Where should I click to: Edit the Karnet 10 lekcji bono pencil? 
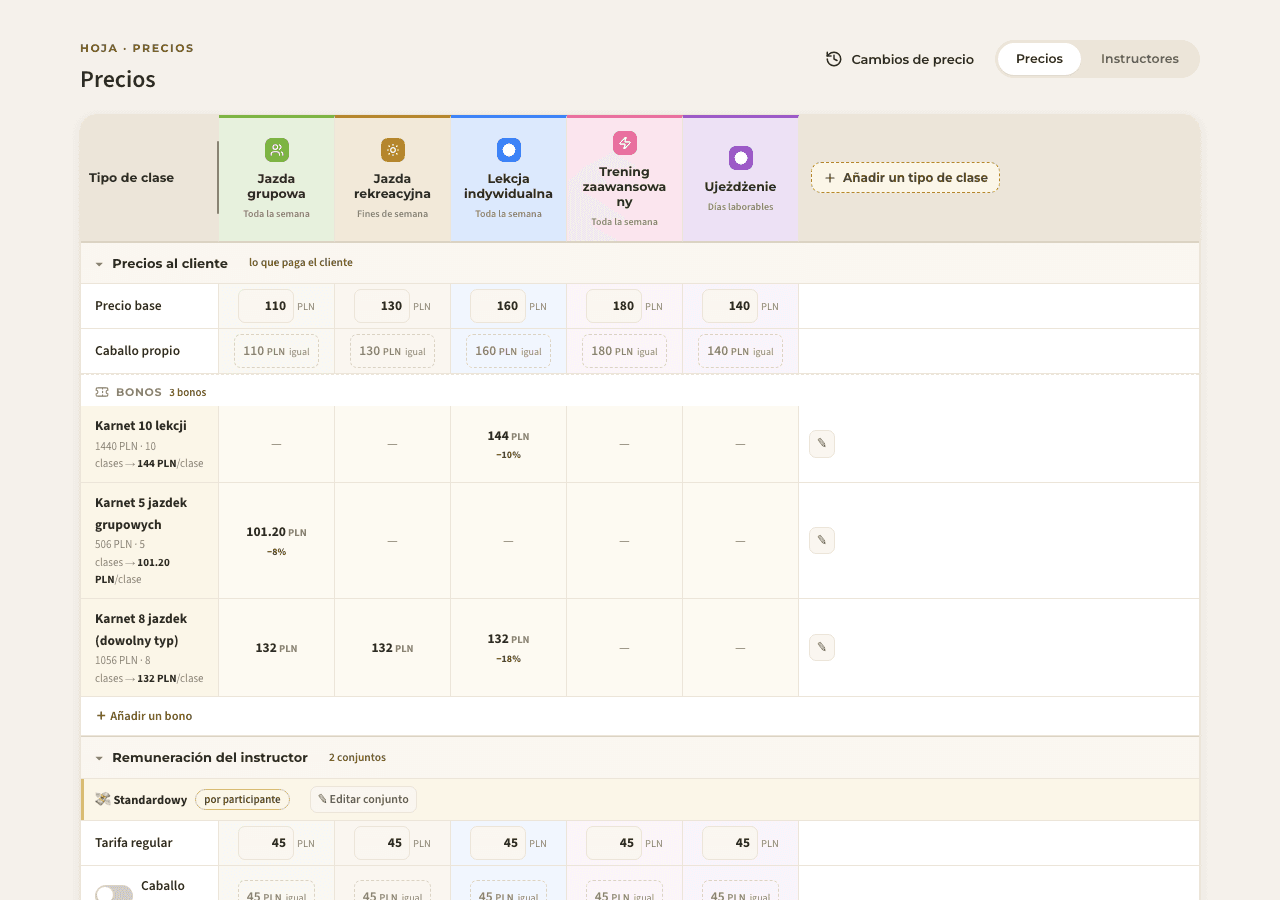pyautogui.click(x=822, y=444)
